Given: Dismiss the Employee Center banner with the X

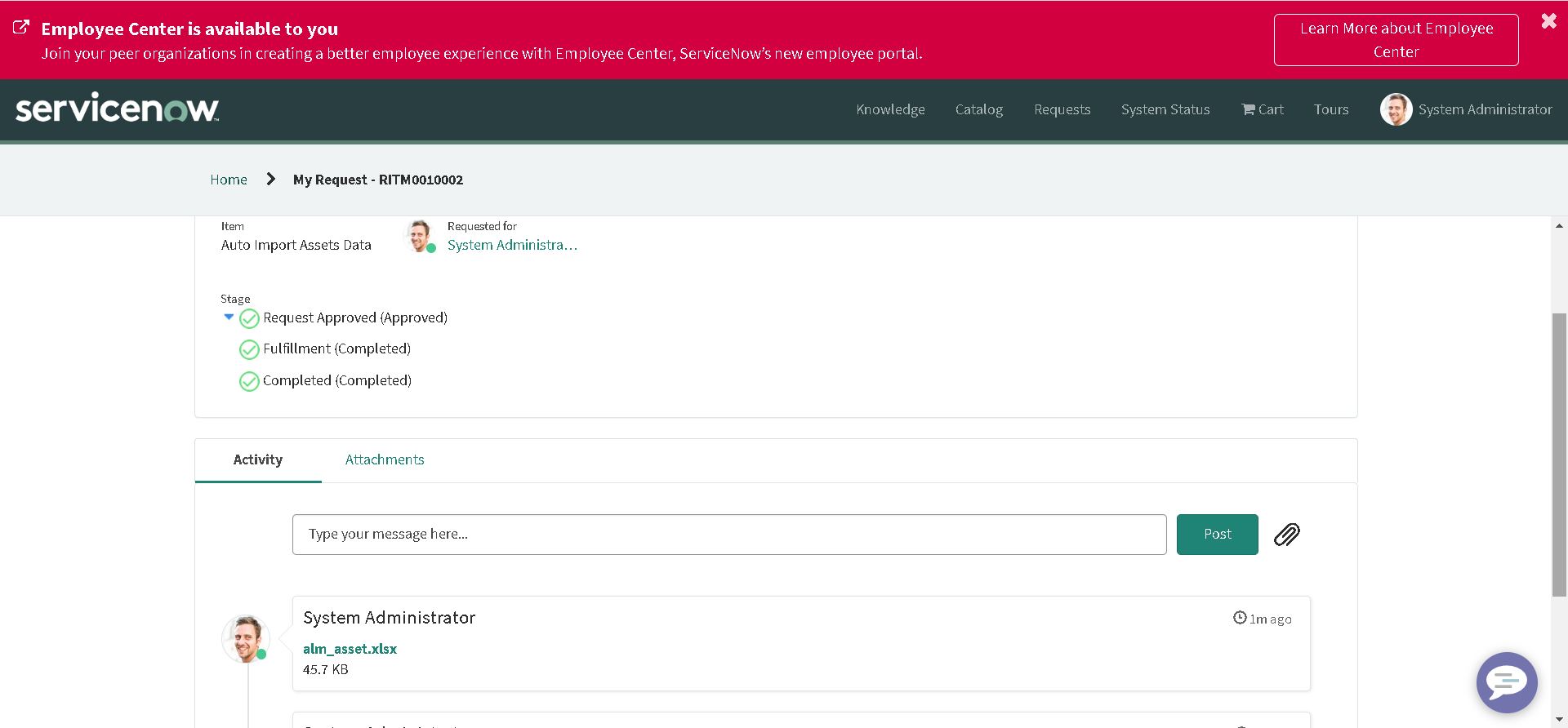Looking at the screenshot, I should coord(1548,21).
